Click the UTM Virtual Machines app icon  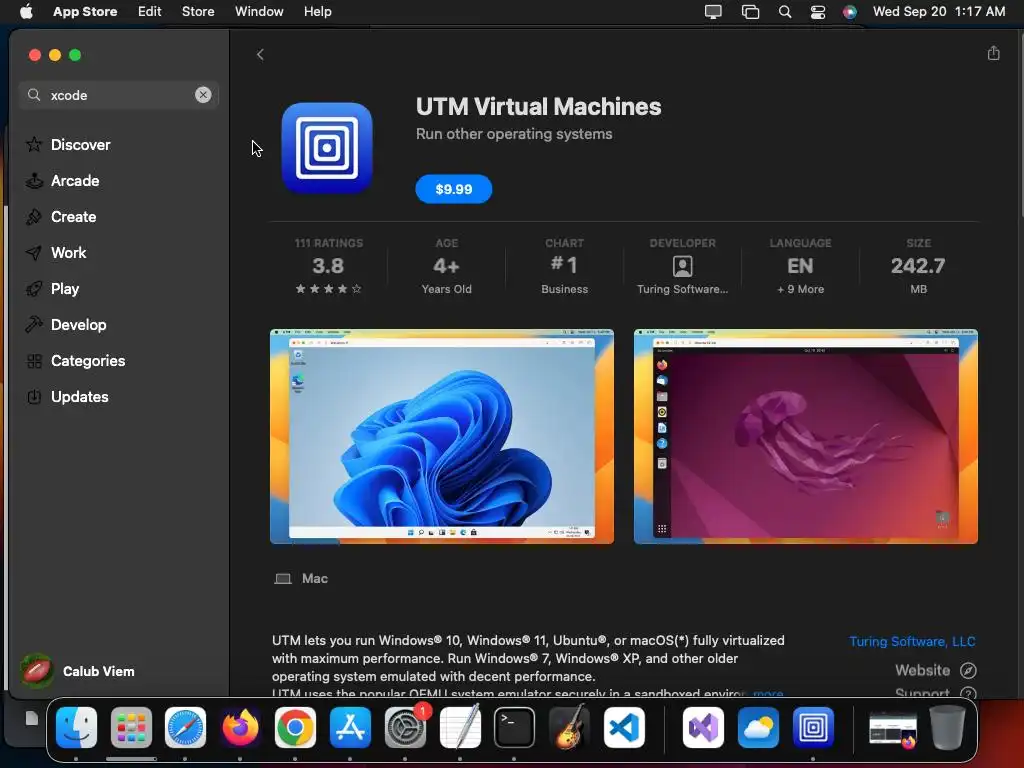[327, 148]
